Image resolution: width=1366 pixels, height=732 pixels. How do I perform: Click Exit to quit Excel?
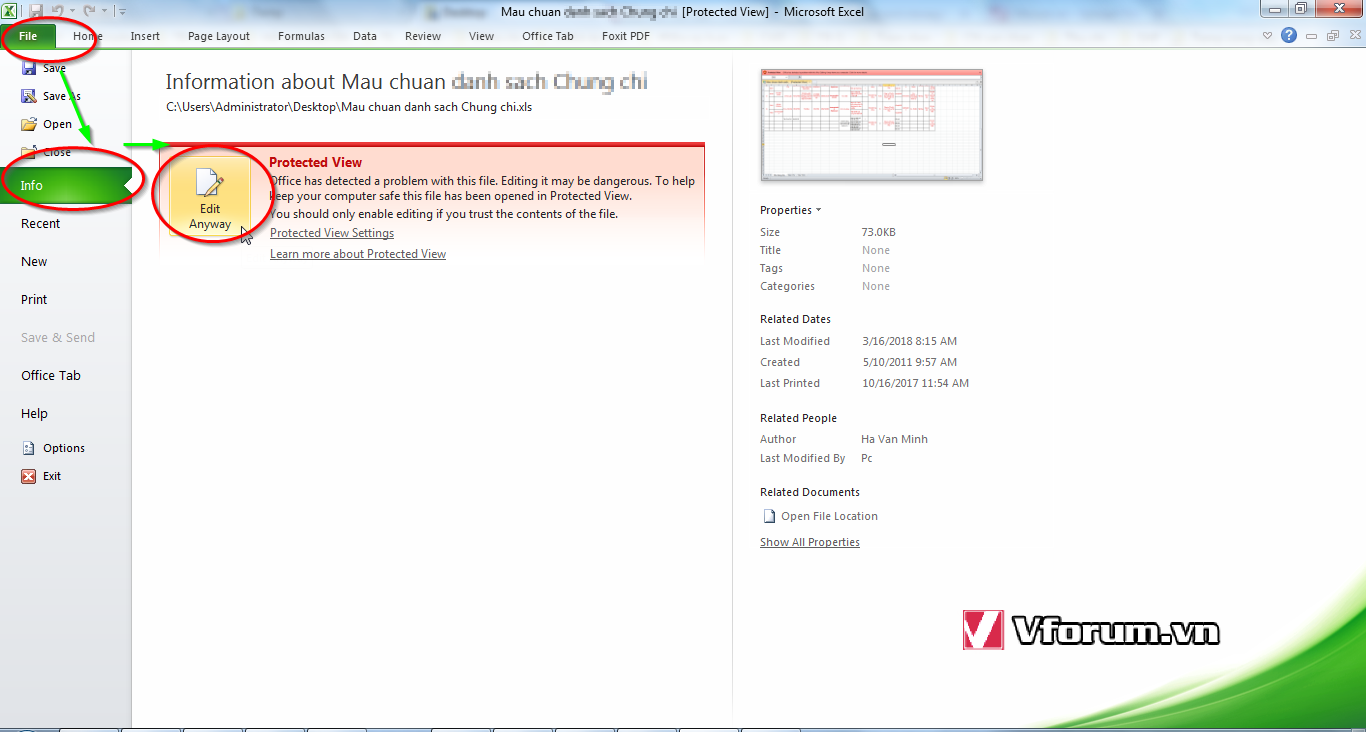click(41, 476)
